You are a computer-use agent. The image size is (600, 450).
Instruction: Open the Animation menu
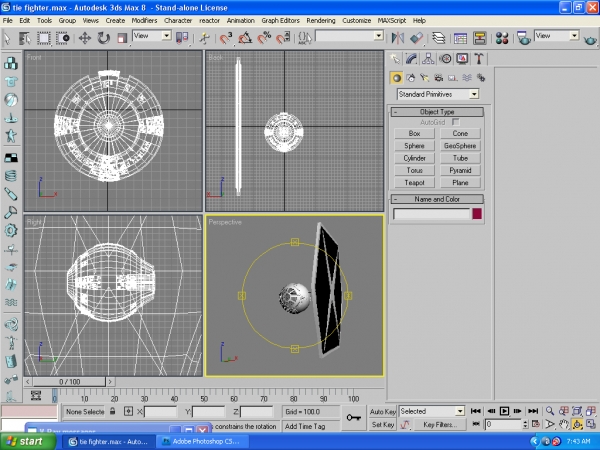241,21
